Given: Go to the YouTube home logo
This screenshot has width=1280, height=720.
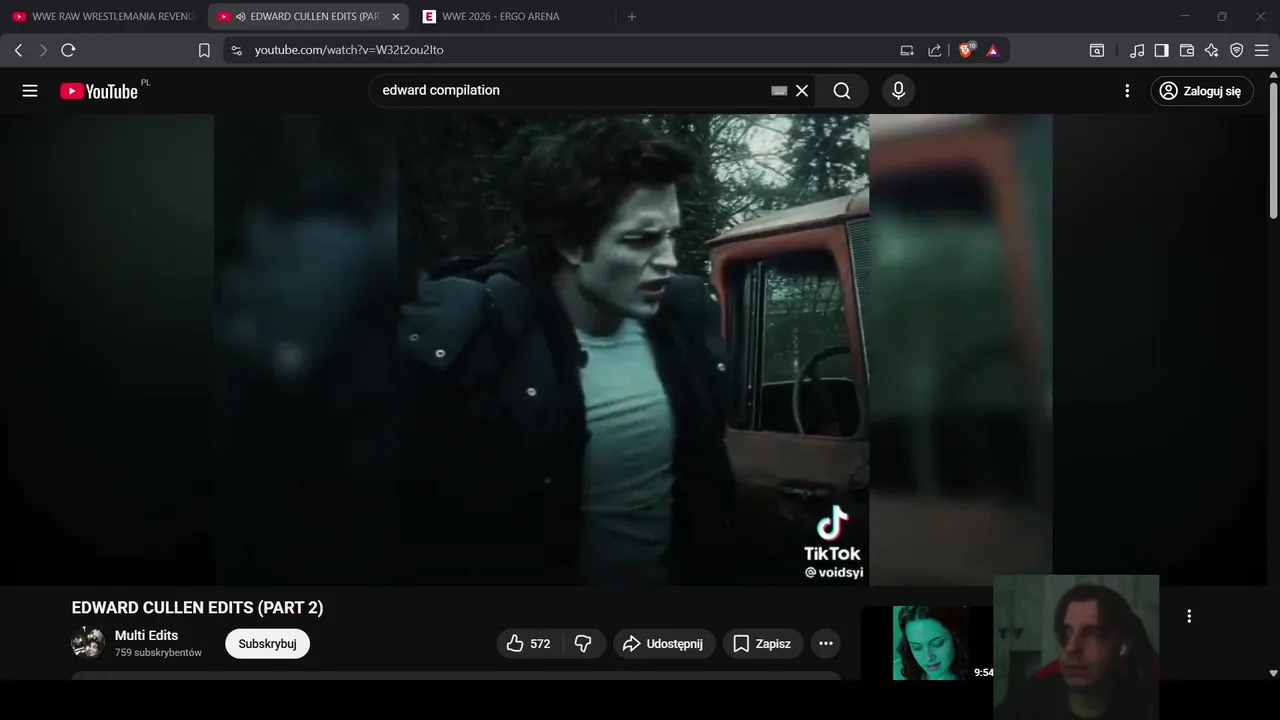Looking at the screenshot, I should [98, 91].
